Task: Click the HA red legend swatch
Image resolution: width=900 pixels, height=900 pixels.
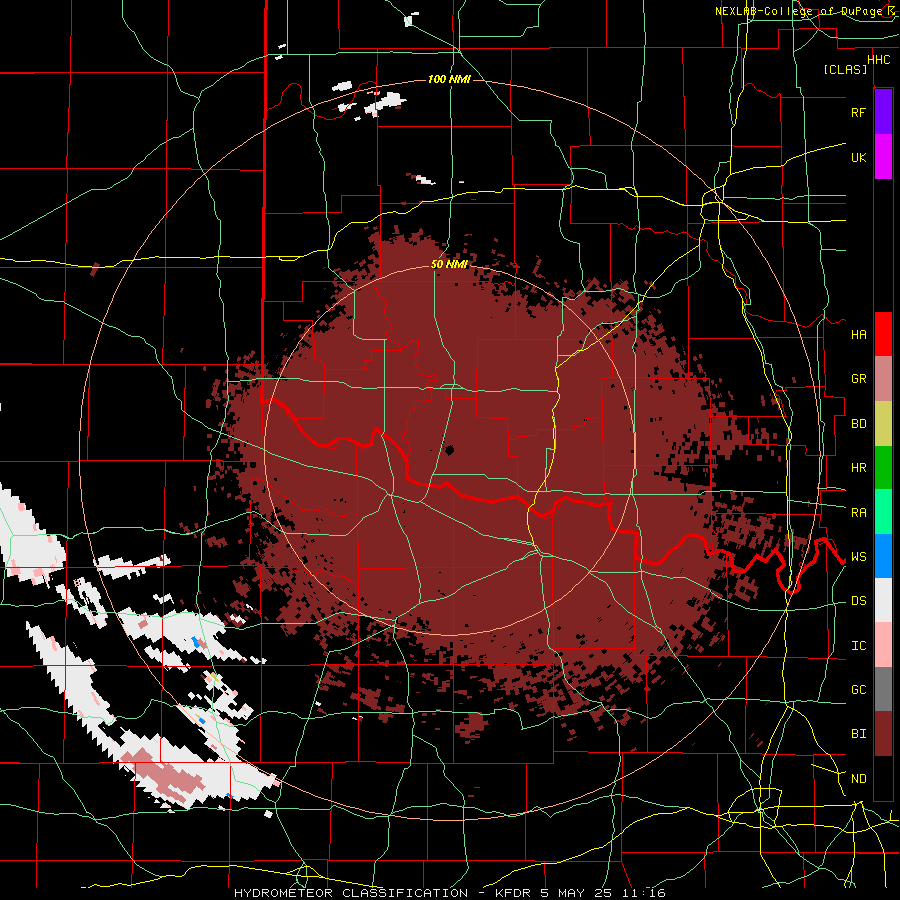Action: coord(883,334)
